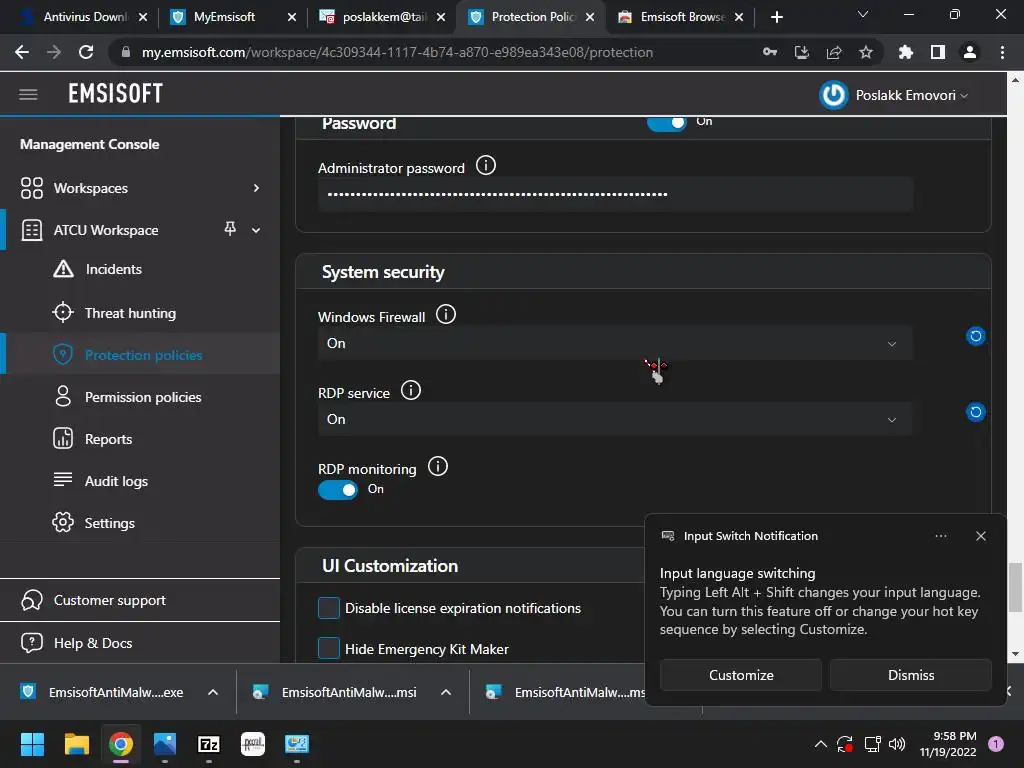Open Incidents warning triangle icon
Image resolution: width=1024 pixels, height=768 pixels.
click(x=63, y=268)
